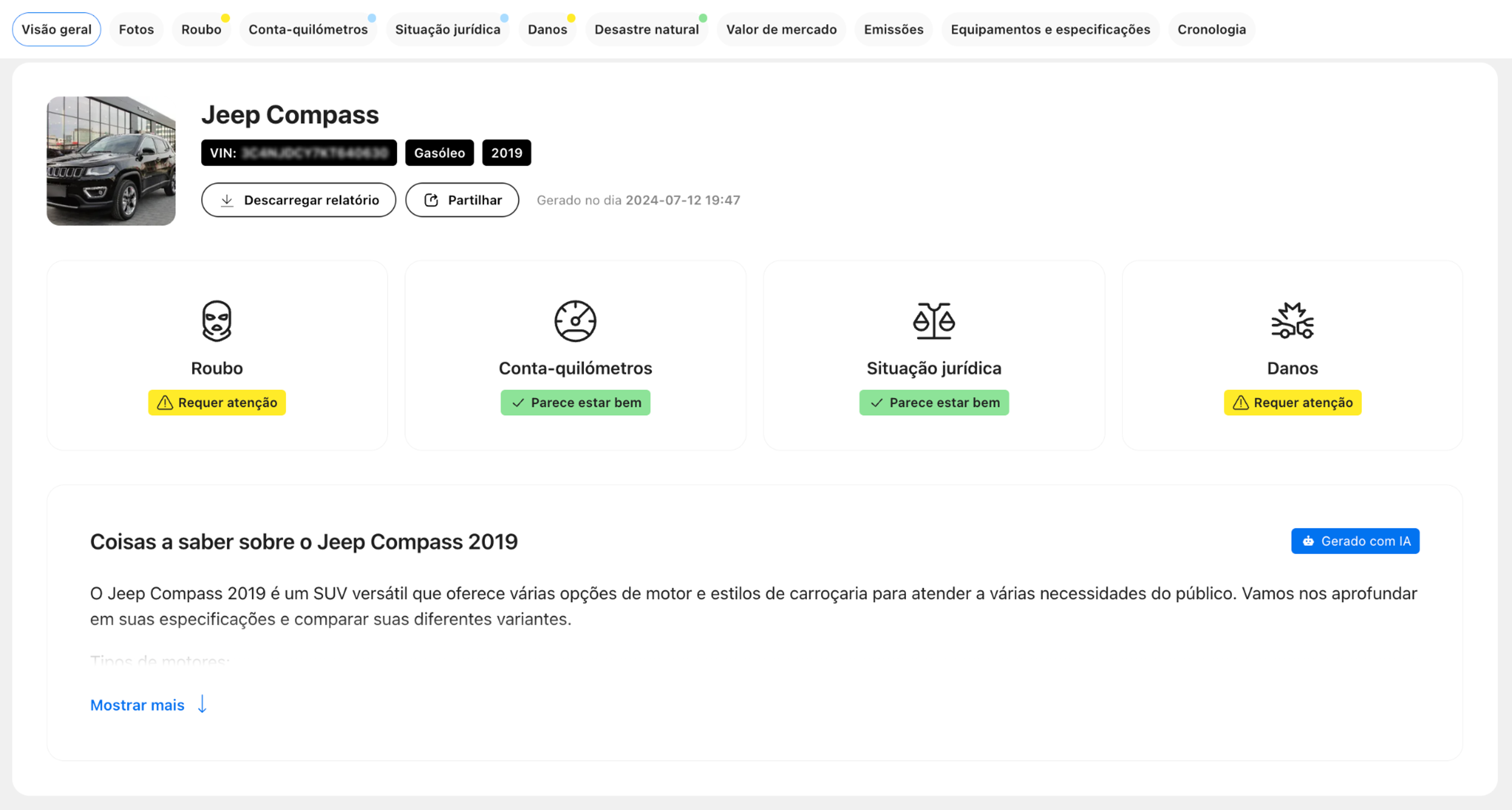Click the Conta-quilómetros odometer gauge icon
This screenshot has height=810, width=1512.
[x=575, y=321]
